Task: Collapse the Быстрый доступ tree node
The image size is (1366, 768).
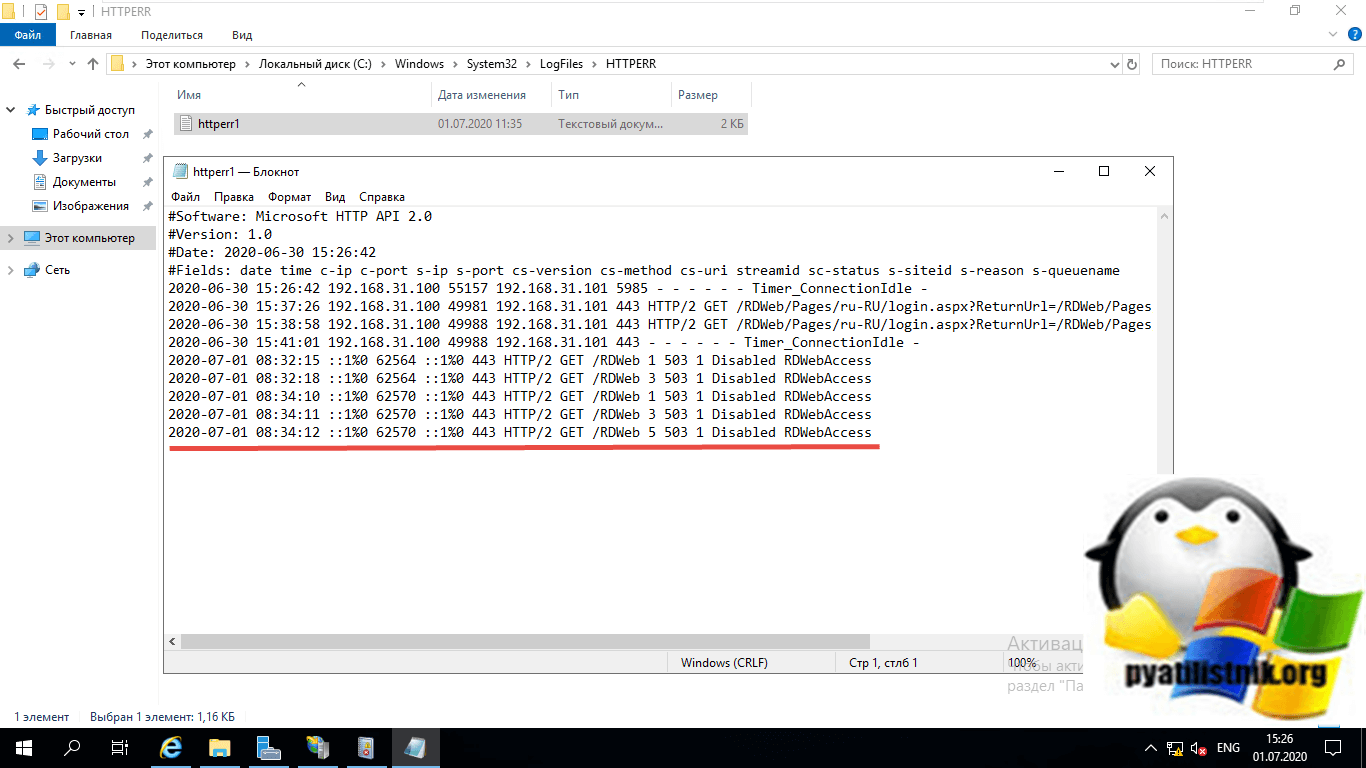Action: point(11,110)
